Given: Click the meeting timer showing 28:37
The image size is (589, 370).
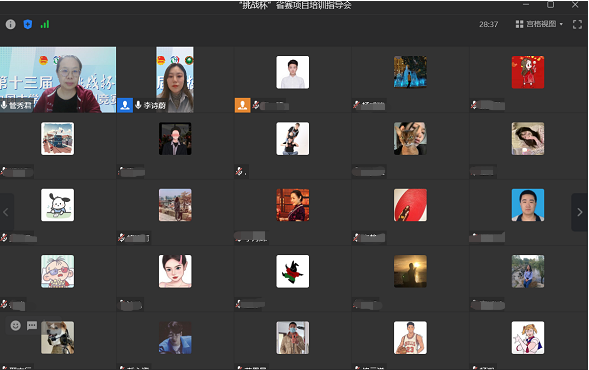Looking at the screenshot, I should pos(488,24).
